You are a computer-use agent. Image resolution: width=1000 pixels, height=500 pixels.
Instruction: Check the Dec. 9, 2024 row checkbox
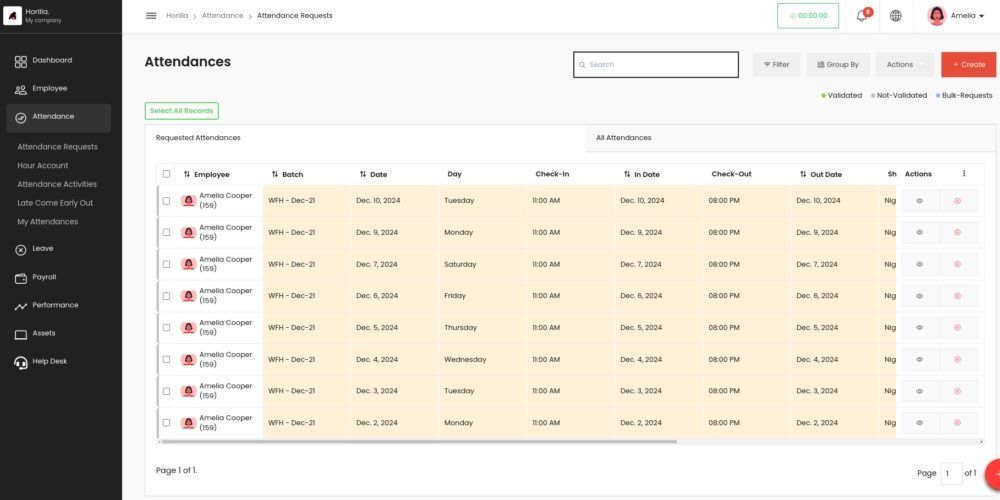pos(166,232)
